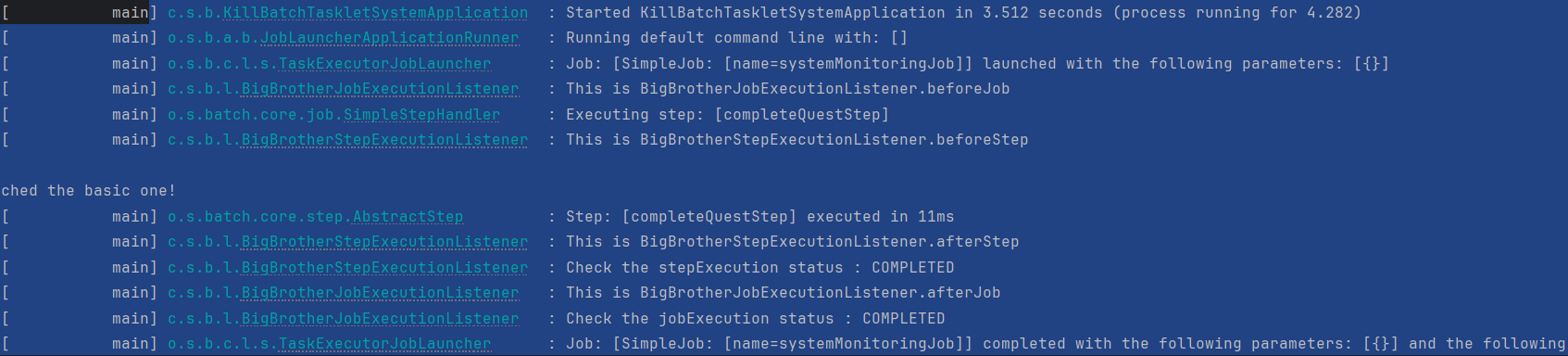Open BigBrotherJobExecutionListener link on afterJob line

point(380,293)
